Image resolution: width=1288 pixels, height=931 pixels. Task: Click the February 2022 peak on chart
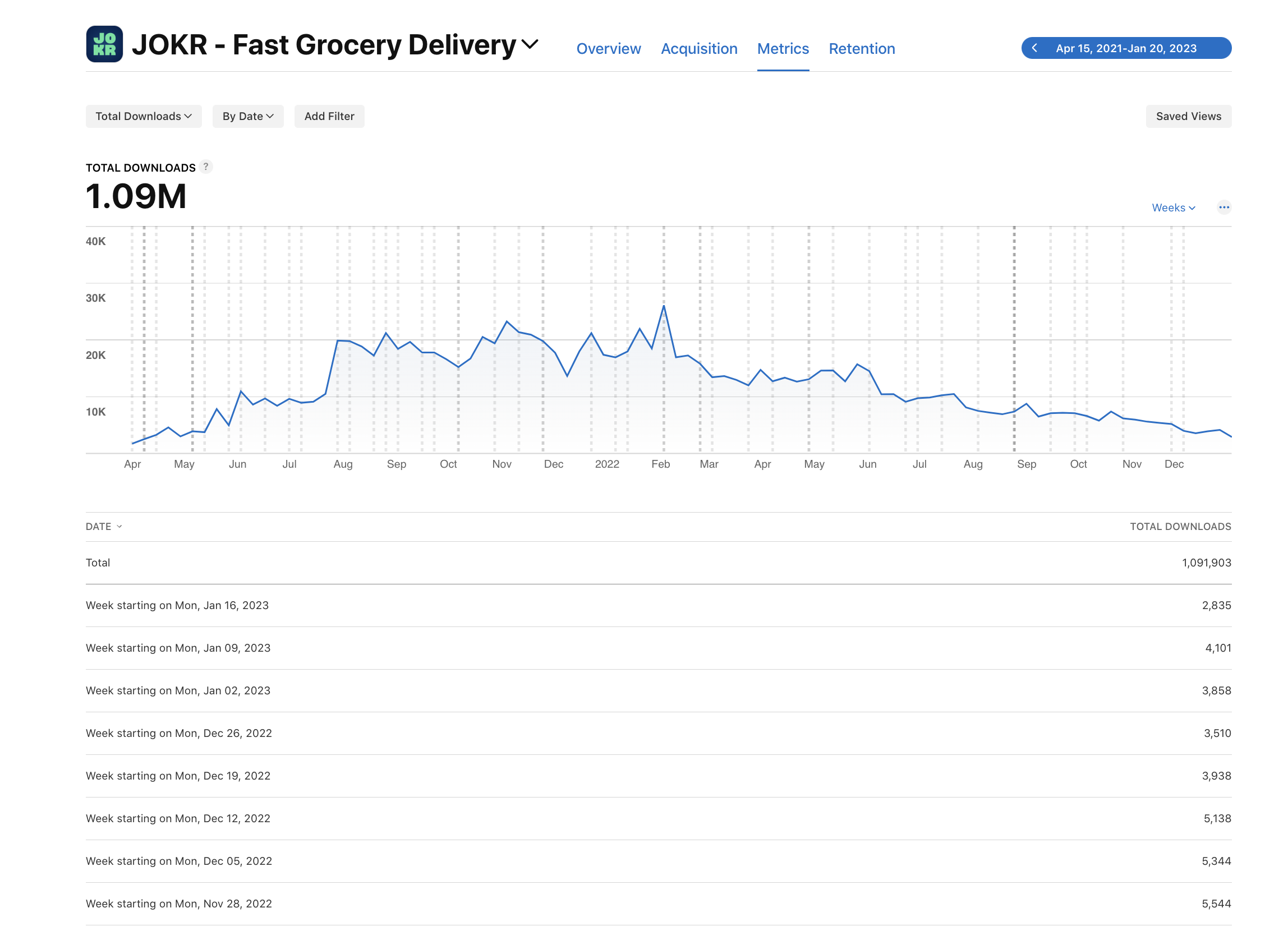663,307
